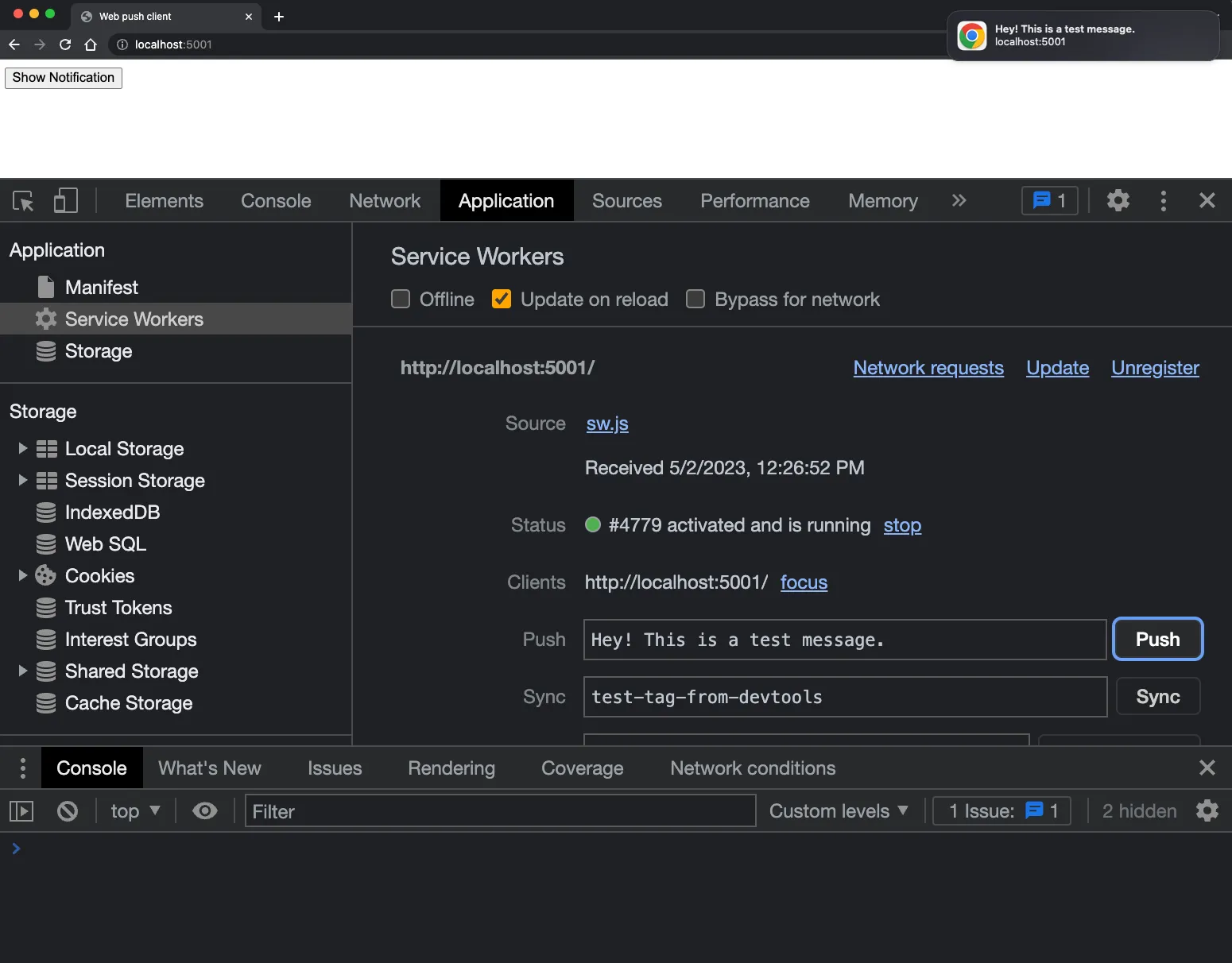The image size is (1232, 963).
Task: Reload the page with the browser refresh icon
Action: (x=65, y=44)
